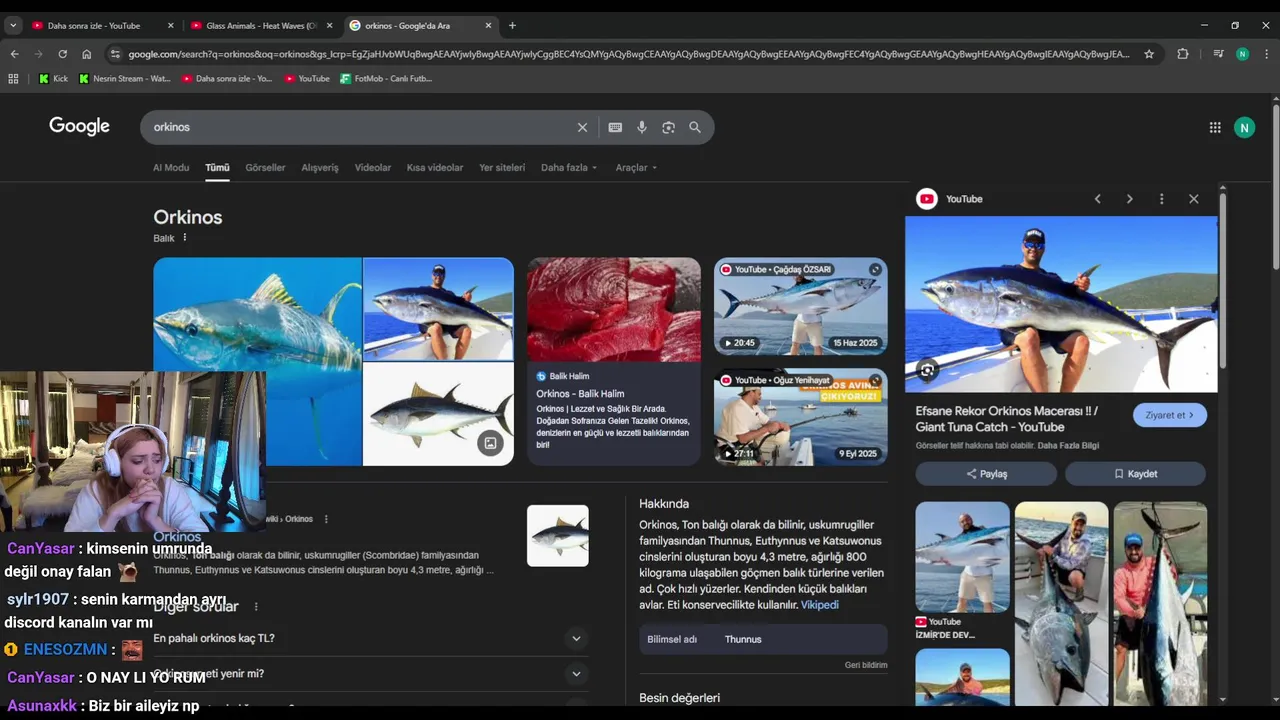Select the Yer siteleri search tab

coord(502,168)
